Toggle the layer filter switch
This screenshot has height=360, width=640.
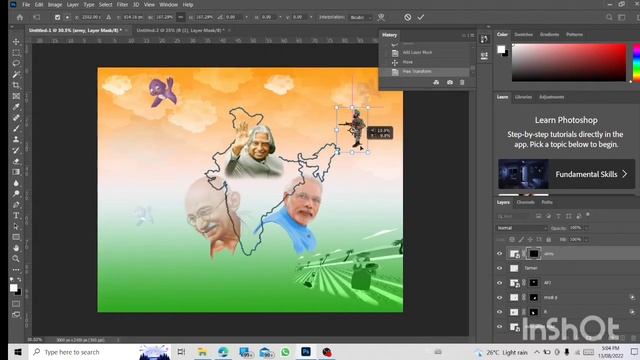pyautogui.click(x=588, y=215)
